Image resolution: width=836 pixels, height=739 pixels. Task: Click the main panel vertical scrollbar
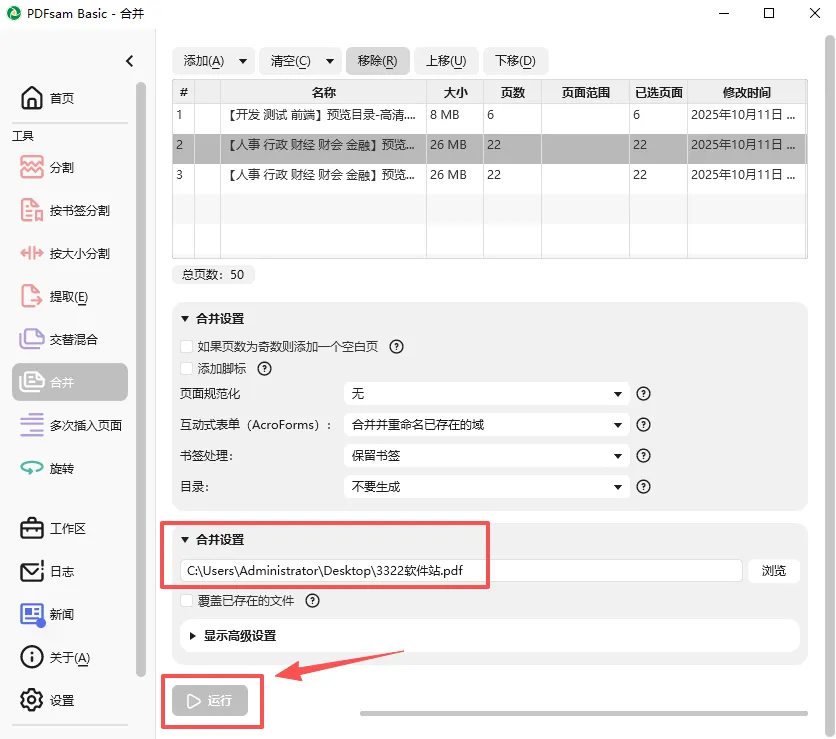830,384
